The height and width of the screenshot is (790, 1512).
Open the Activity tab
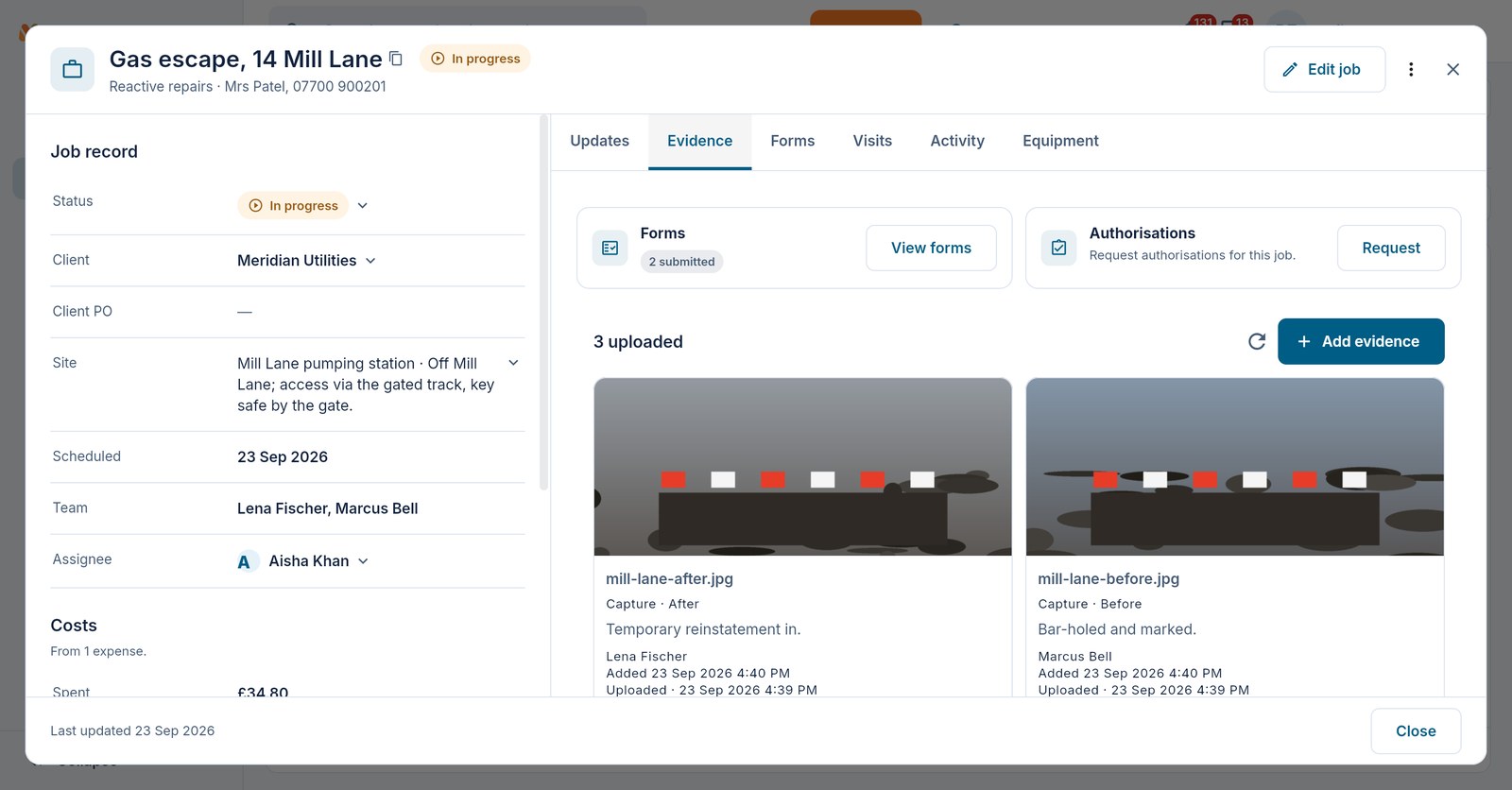[x=957, y=141]
